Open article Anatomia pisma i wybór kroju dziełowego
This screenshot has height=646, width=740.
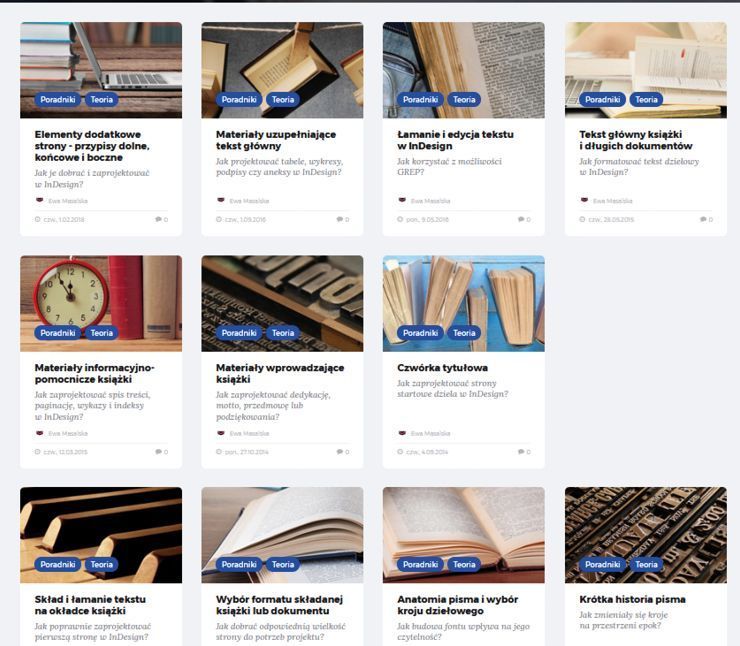click(x=457, y=605)
